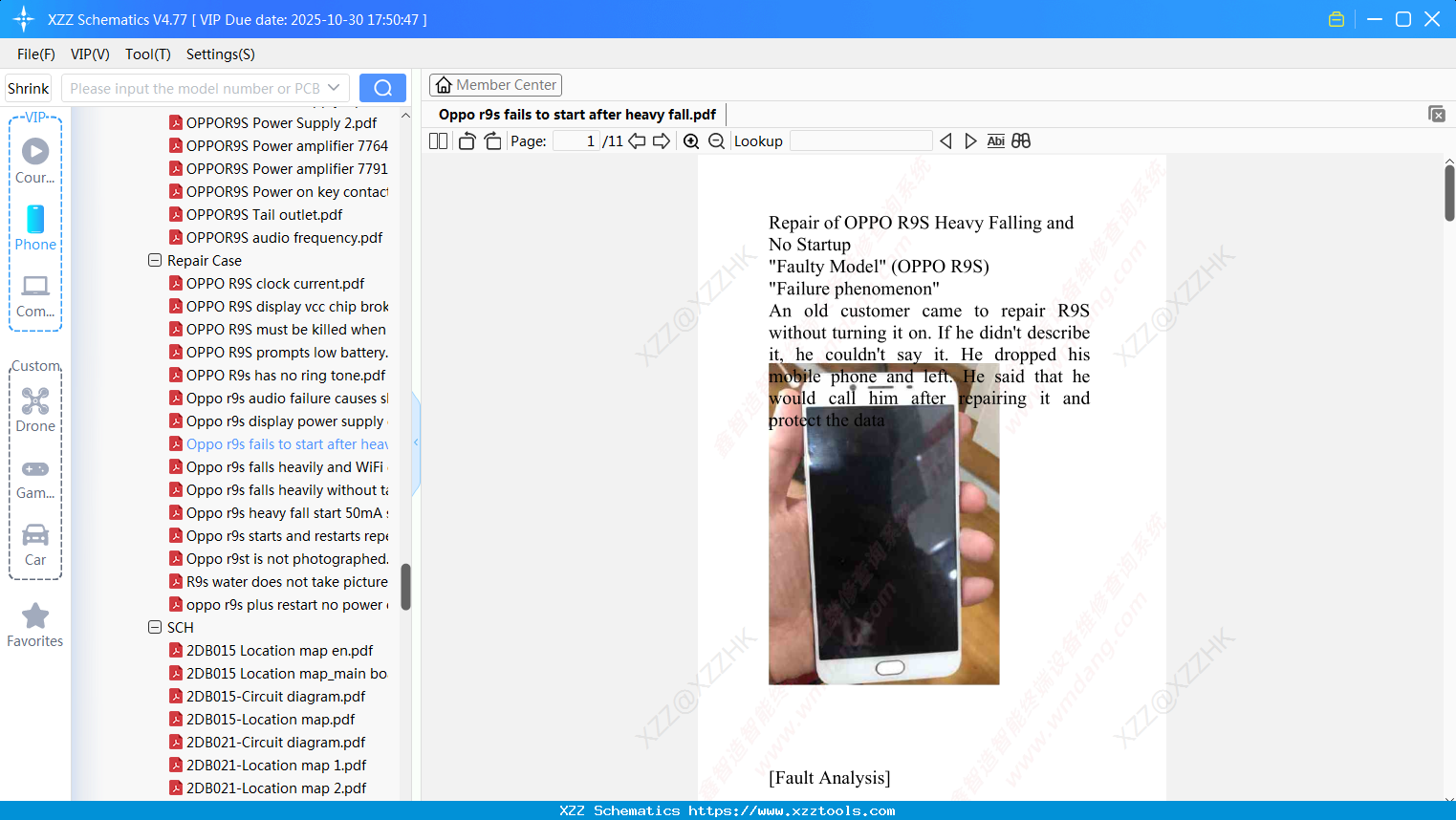Collapse the SCH folder
1456x820 pixels.
pyautogui.click(x=155, y=627)
